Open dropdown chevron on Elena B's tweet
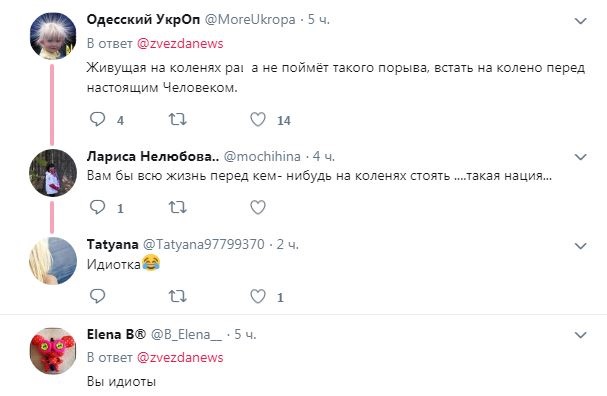The width and height of the screenshot is (607, 396). (580, 335)
